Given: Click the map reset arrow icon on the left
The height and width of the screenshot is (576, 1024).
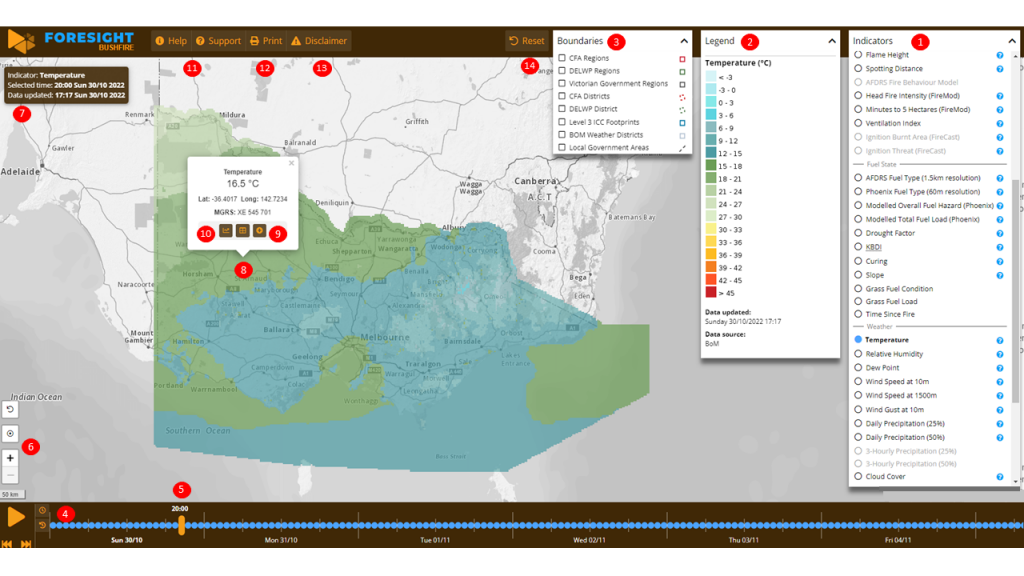Looking at the screenshot, I should point(10,410).
